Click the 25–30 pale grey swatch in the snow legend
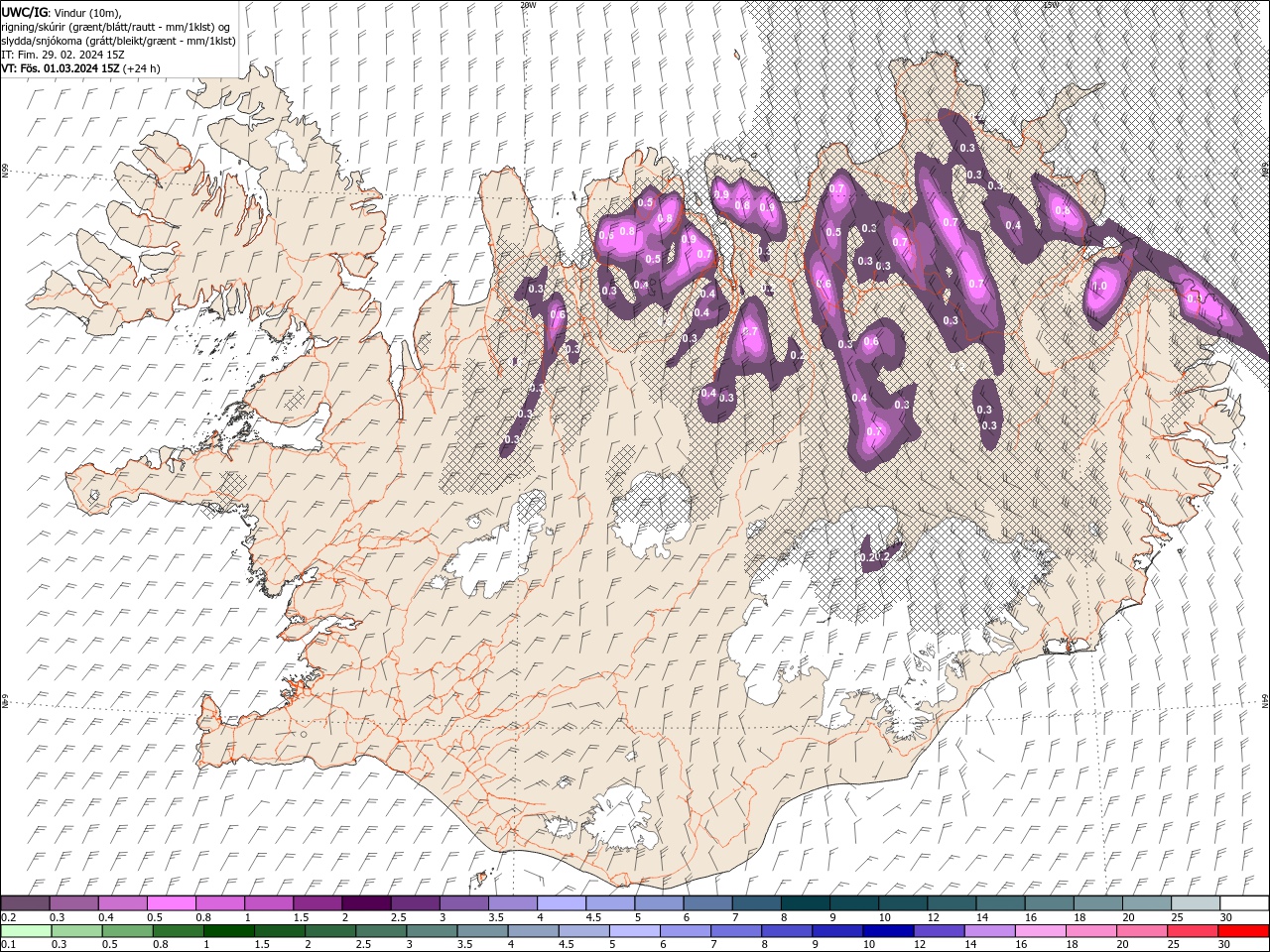Viewport: 1270px width, 952px height. [x=1196, y=903]
